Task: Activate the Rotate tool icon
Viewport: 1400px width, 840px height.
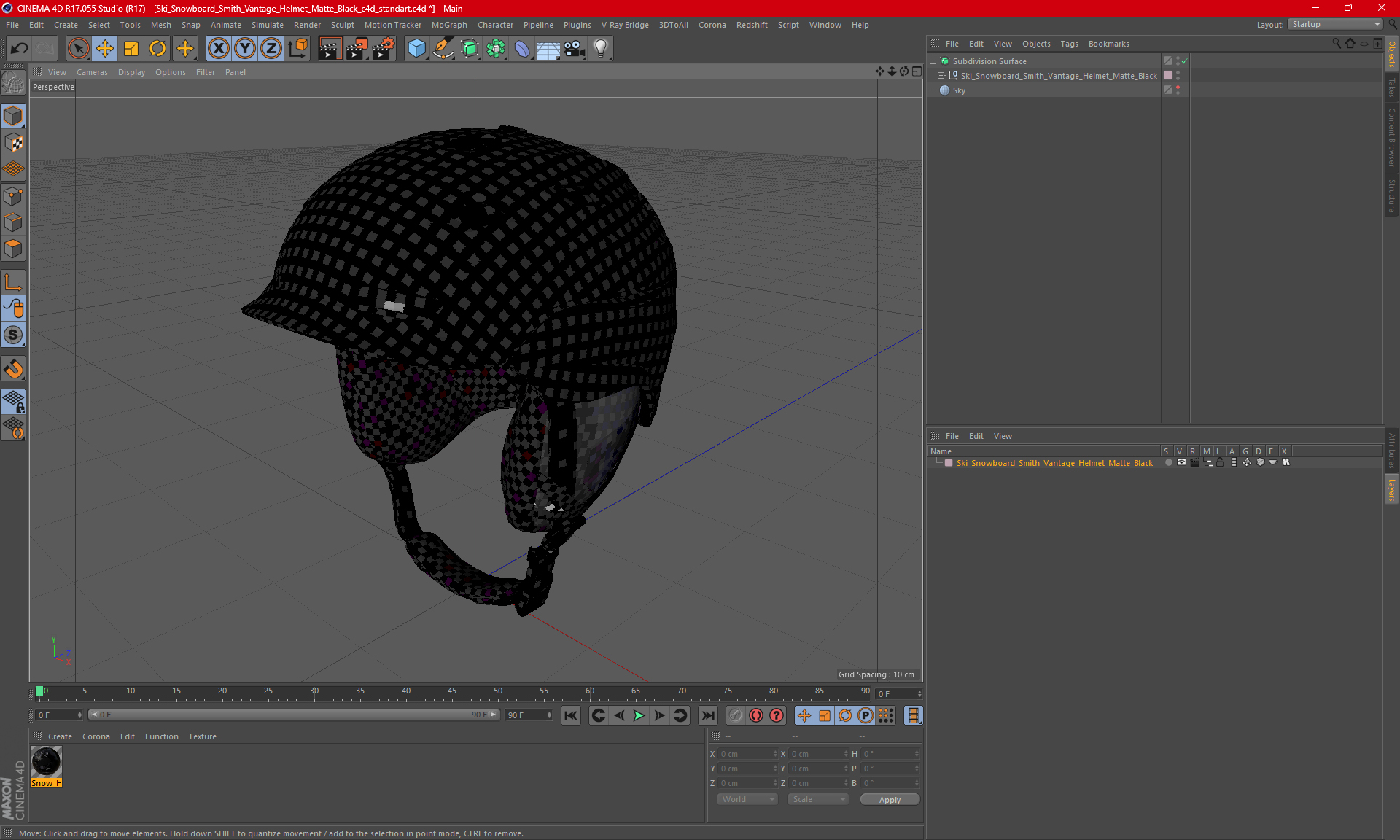Action: click(x=157, y=49)
